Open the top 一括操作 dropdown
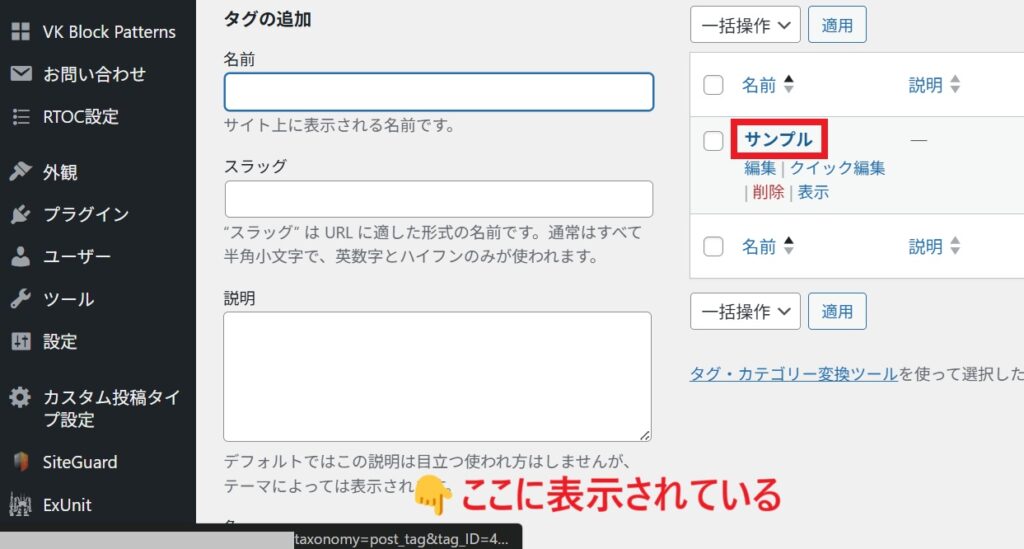 click(745, 25)
